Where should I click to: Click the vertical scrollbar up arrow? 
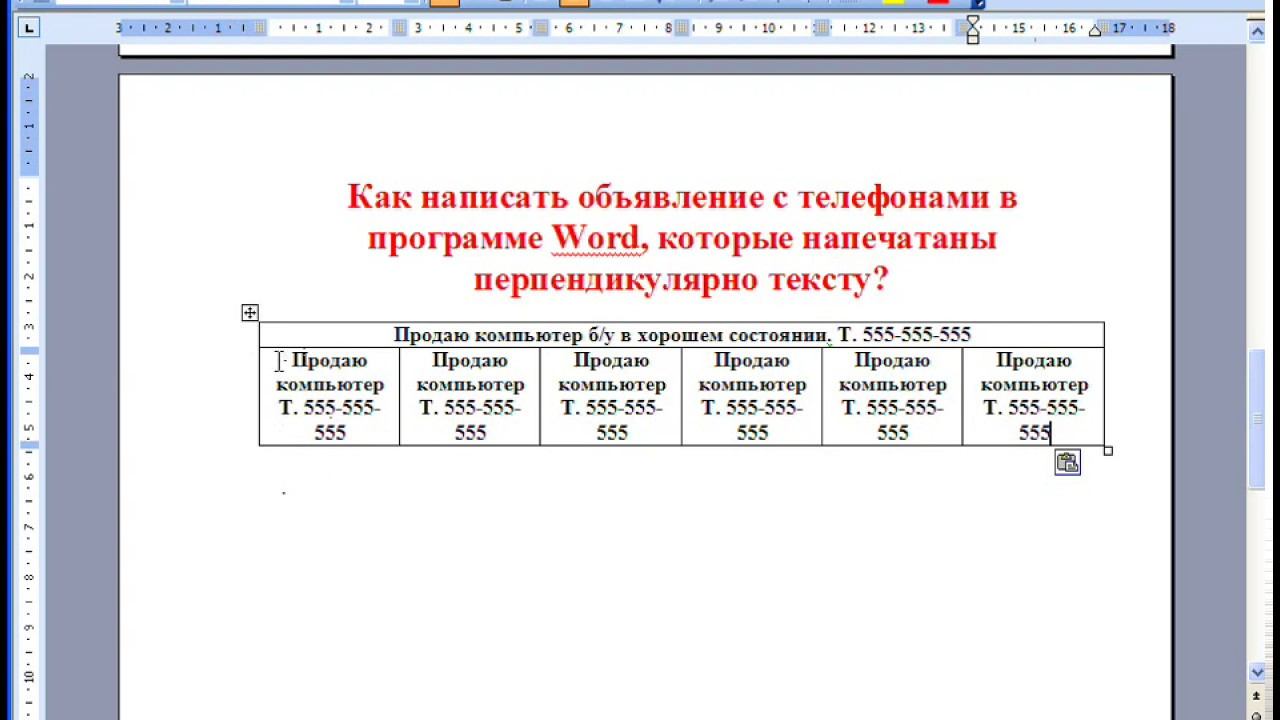coord(1259,33)
